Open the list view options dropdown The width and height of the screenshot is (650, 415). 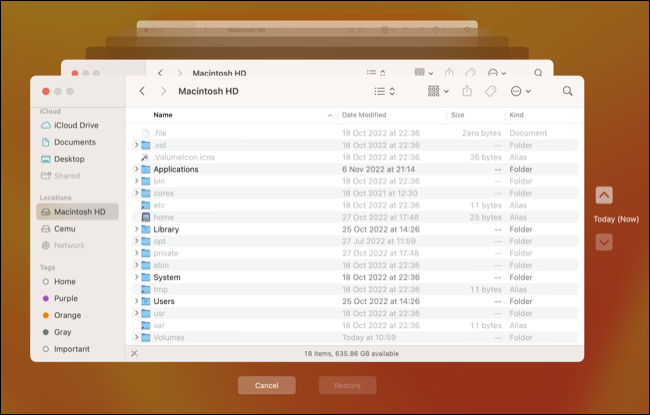pos(384,91)
